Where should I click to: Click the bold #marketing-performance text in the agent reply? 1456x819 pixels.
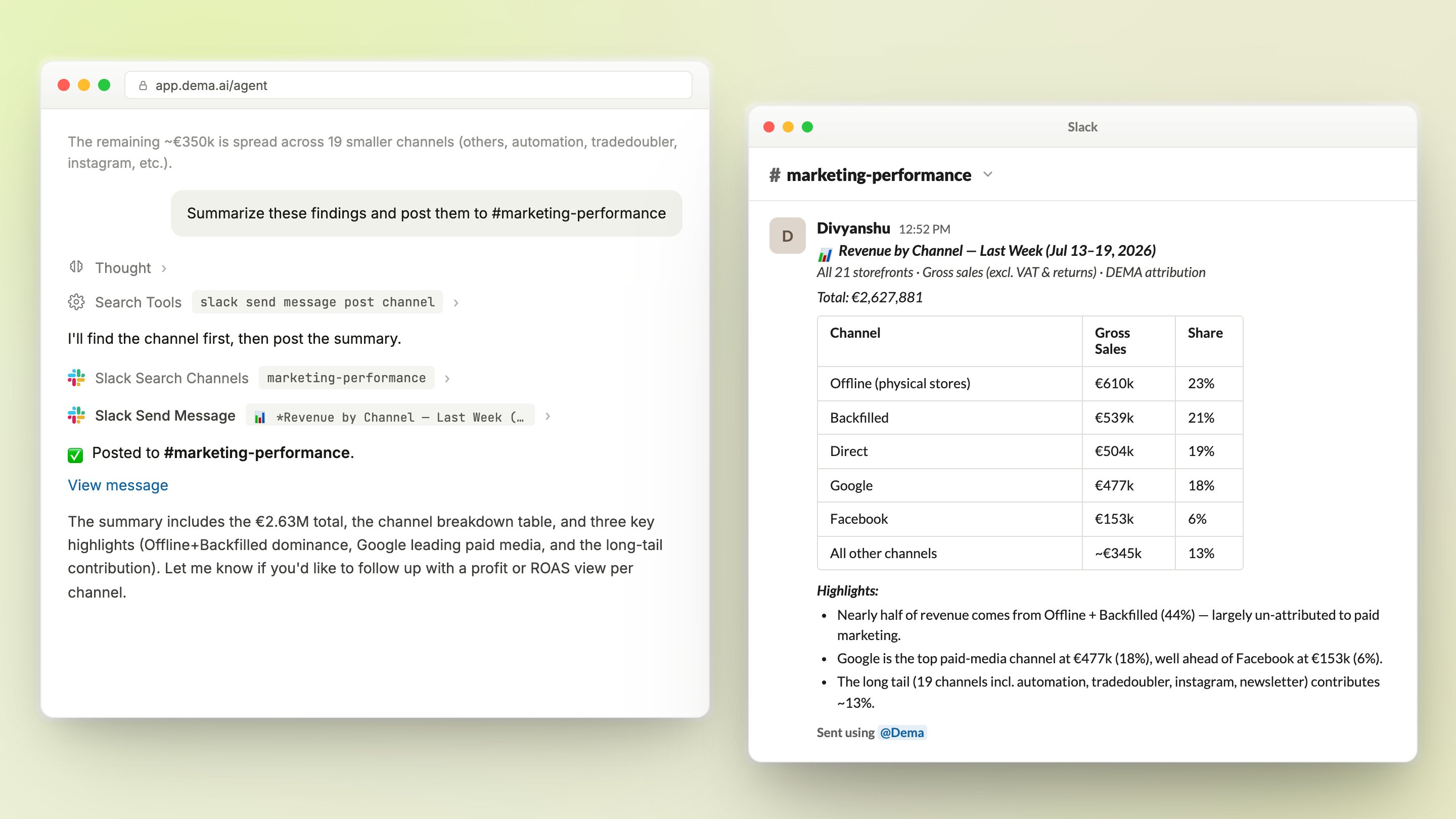pyautogui.click(x=257, y=453)
